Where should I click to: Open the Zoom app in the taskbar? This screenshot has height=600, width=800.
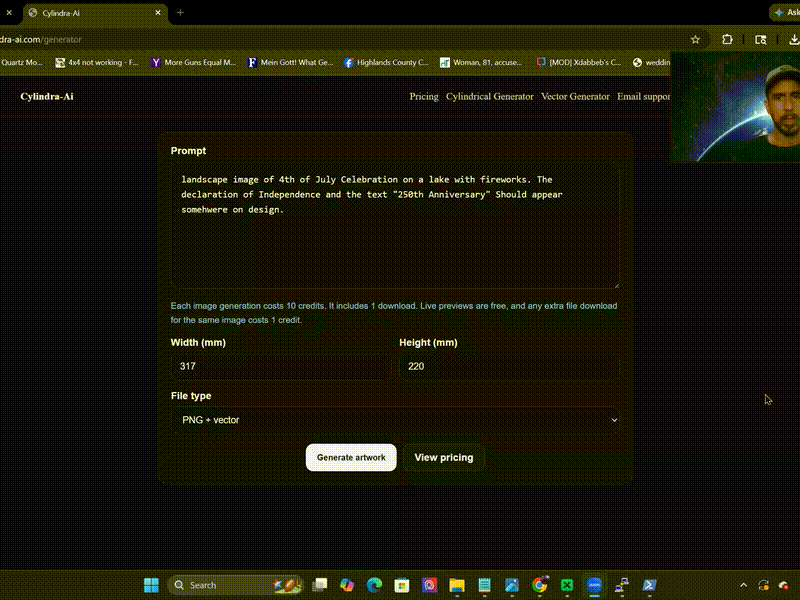[x=594, y=585]
